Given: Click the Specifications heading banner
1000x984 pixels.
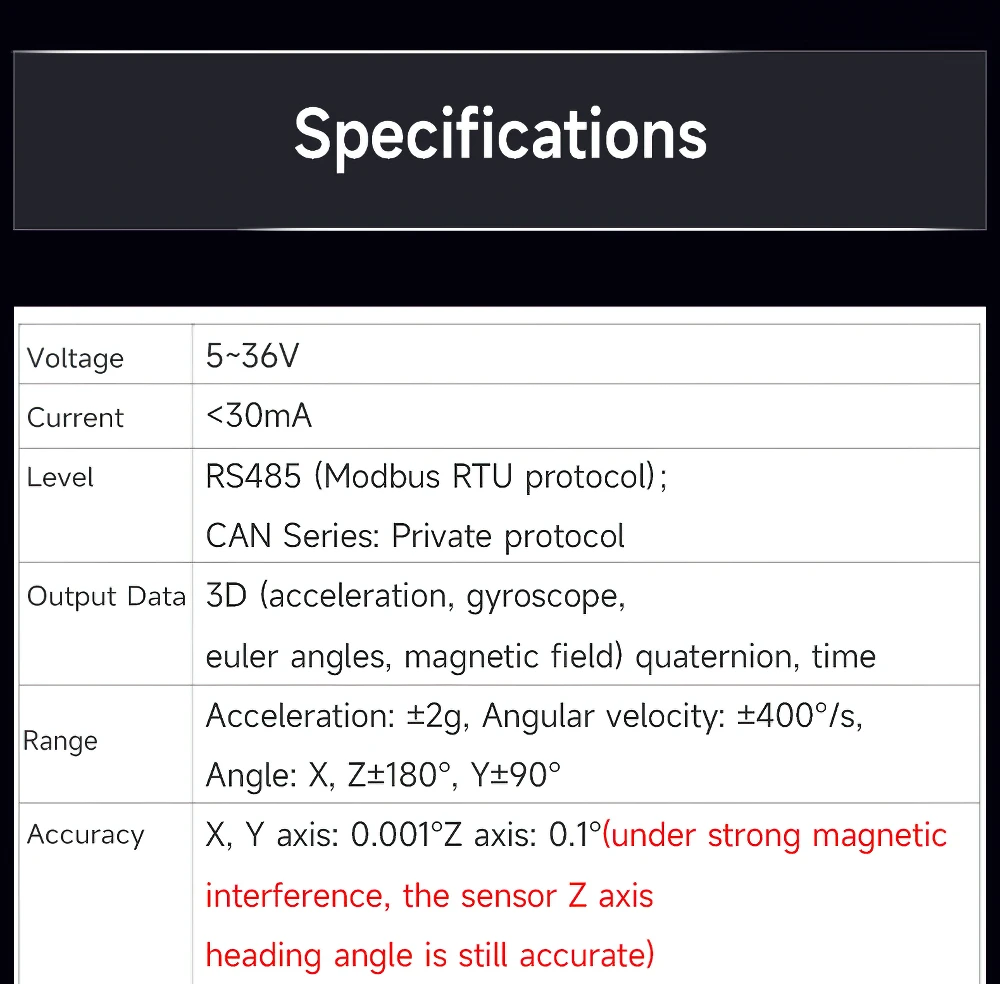Looking at the screenshot, I should tap(500, 140).
